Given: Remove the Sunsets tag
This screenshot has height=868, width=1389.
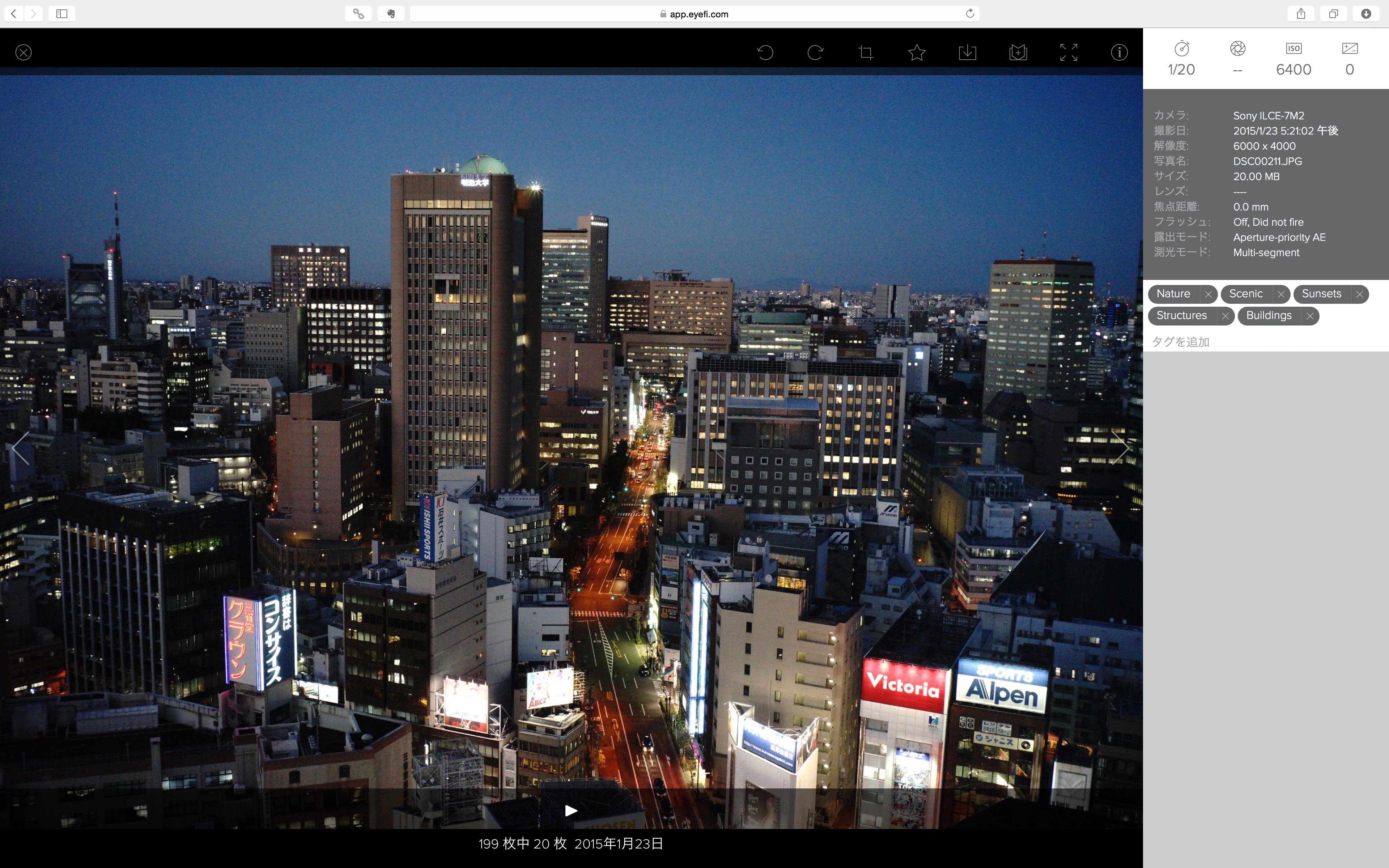Looking at the screenshot, I should (x=1359, y=294).
